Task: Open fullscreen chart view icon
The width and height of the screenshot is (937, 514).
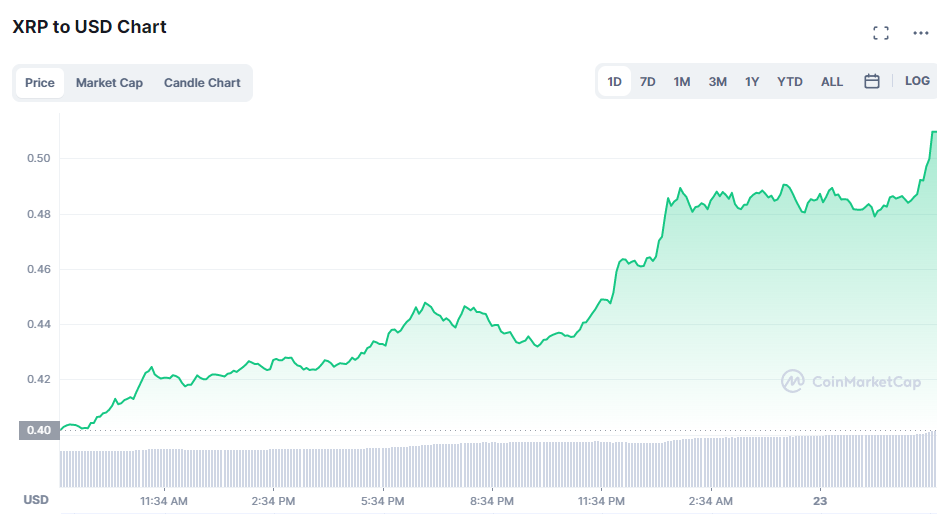Action: tap(880, 33)
